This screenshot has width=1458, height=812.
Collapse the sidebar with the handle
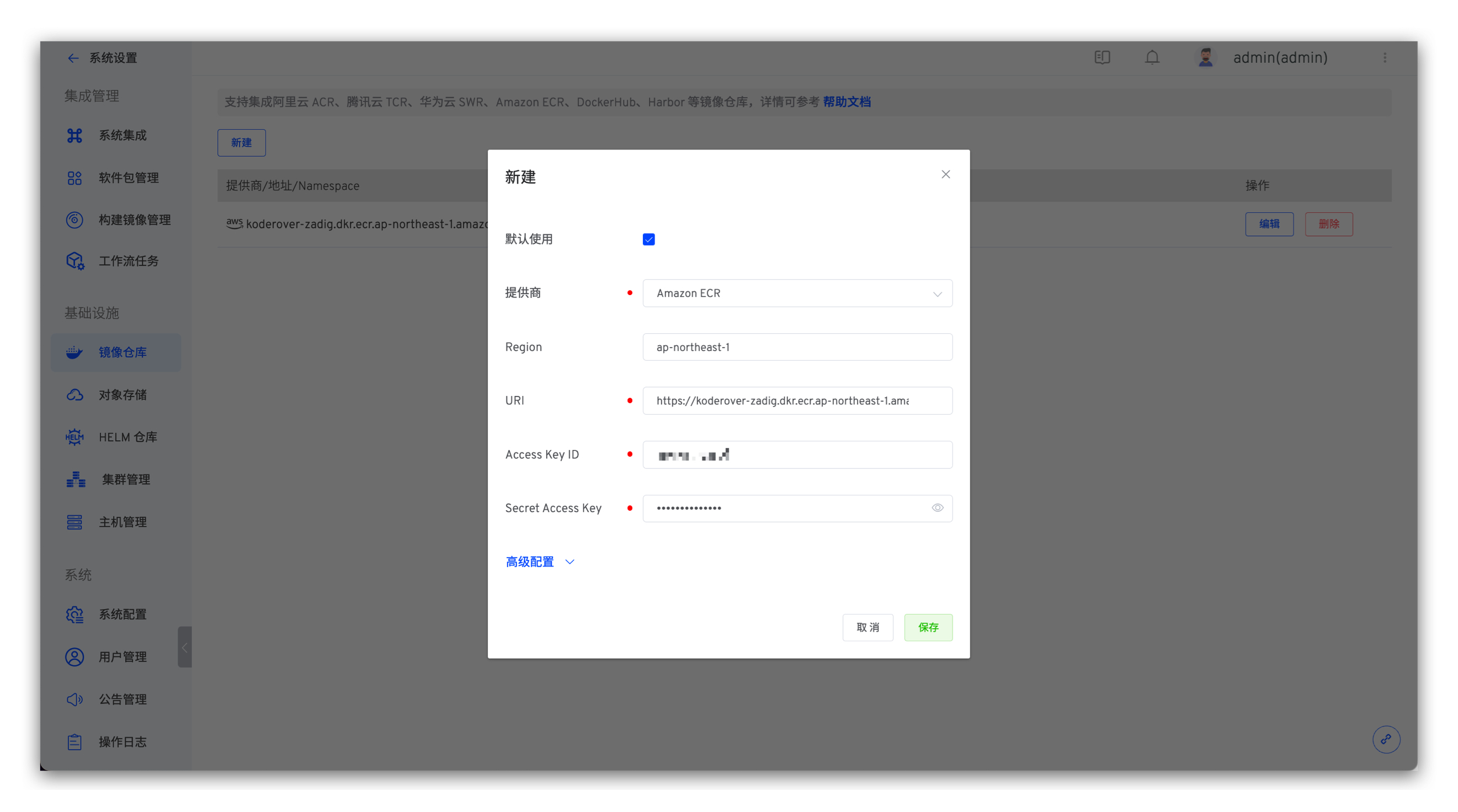pyautogui.click(x=184, y=647)
